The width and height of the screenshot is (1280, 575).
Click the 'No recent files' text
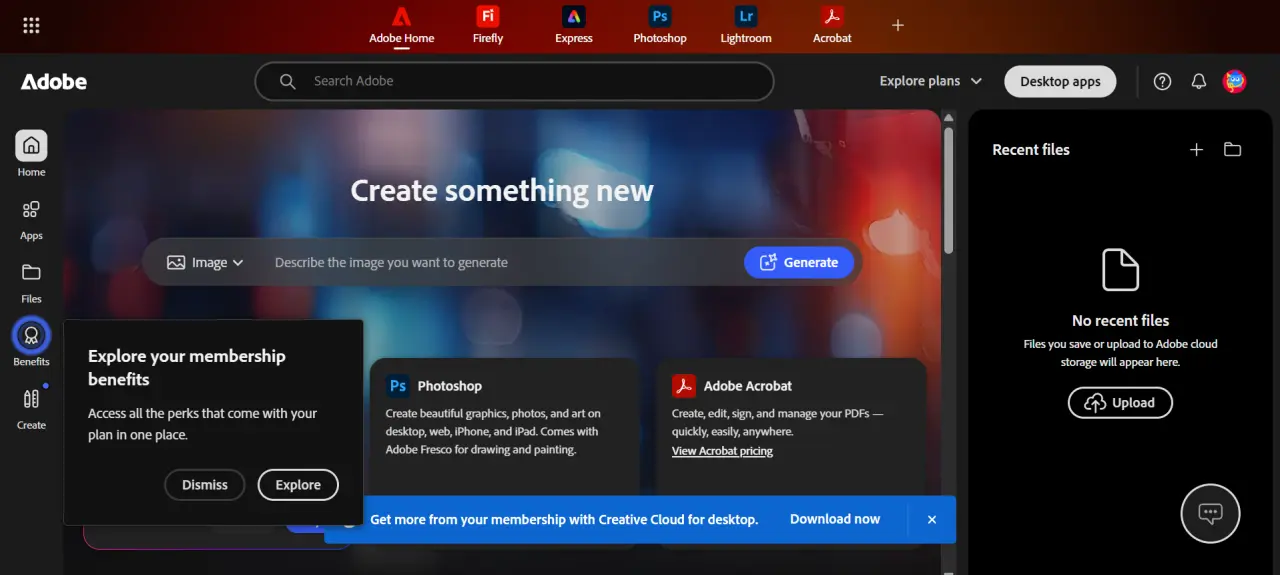coord(1120,321)
